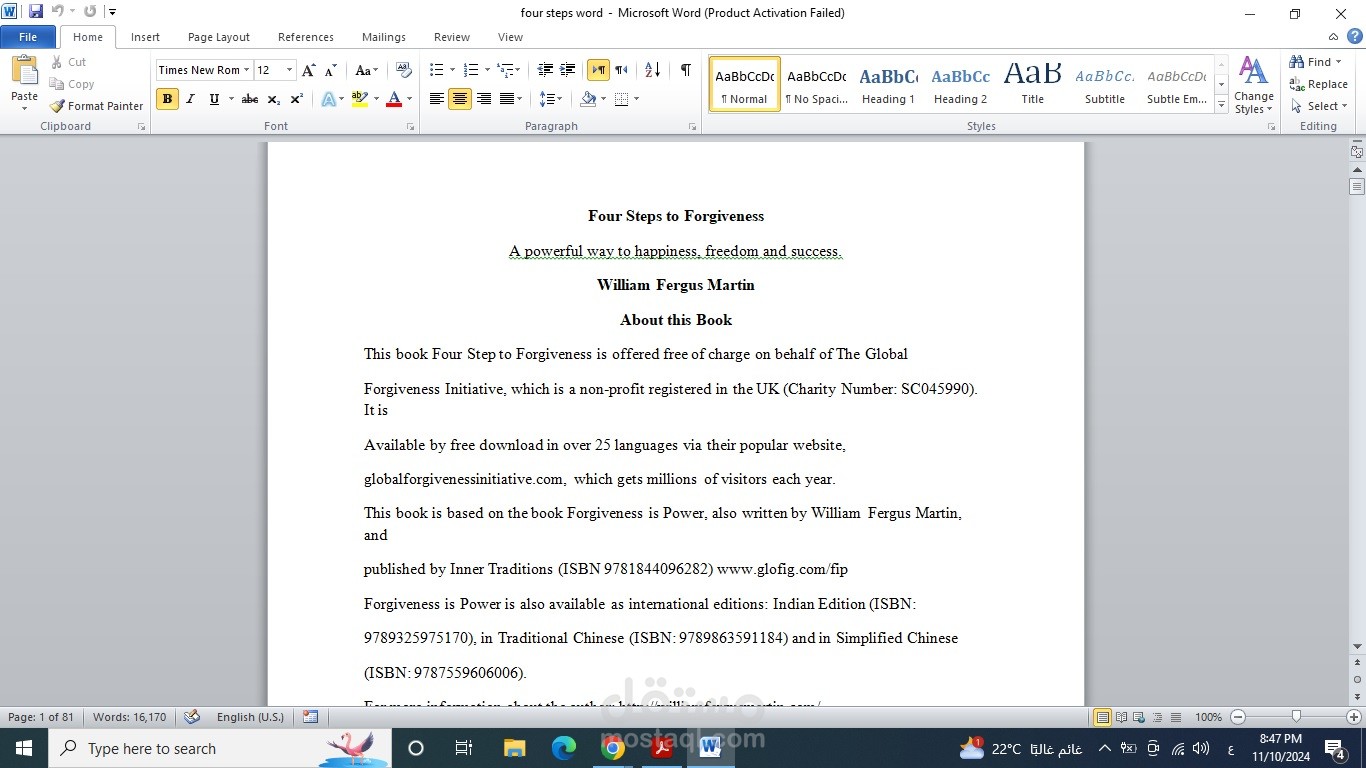Screen dimensions: 1366x768
Task: Decrease font size with Shrink Font icon
Action: click(331, 70)
